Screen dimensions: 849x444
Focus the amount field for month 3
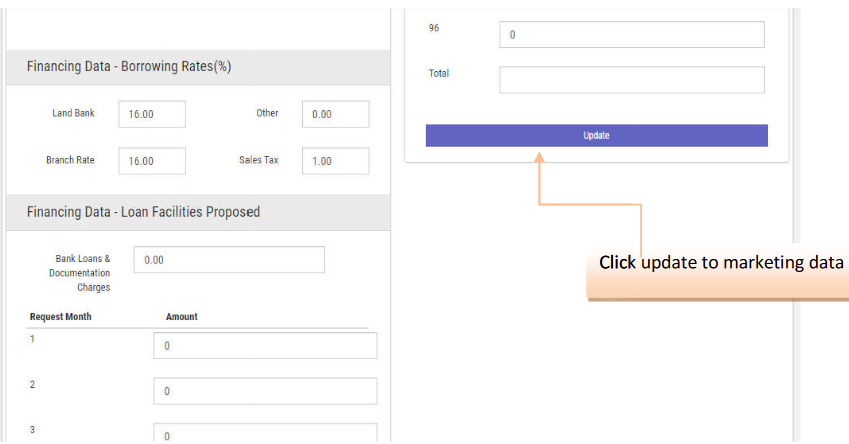[265, 434]
